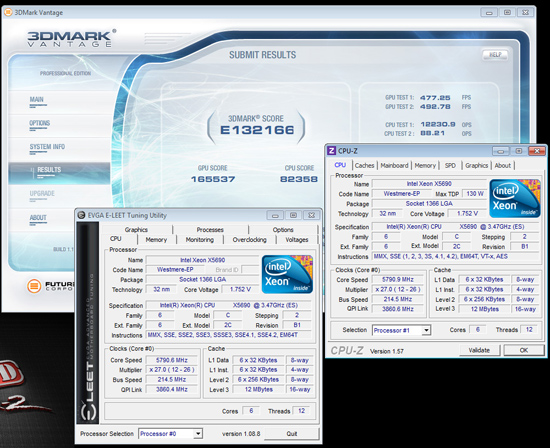Switch to the Mainboard tab in CPU-Z
Image resolution: width=550 pixels, height=448 pixels.
[x=394, y=166]
